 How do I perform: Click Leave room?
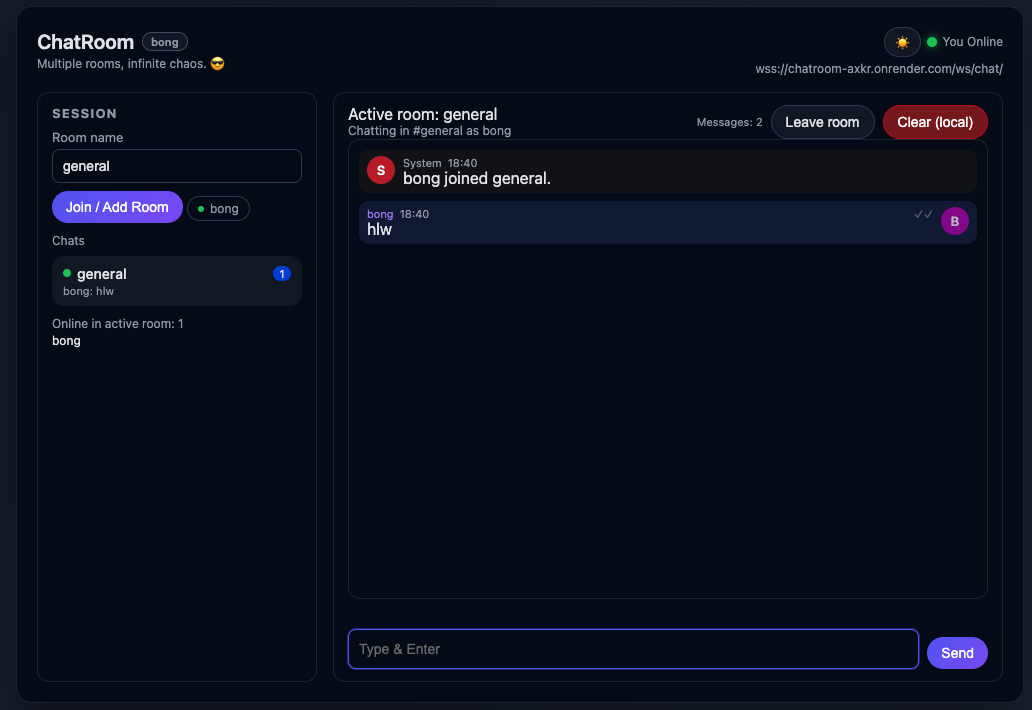[822, 121]
